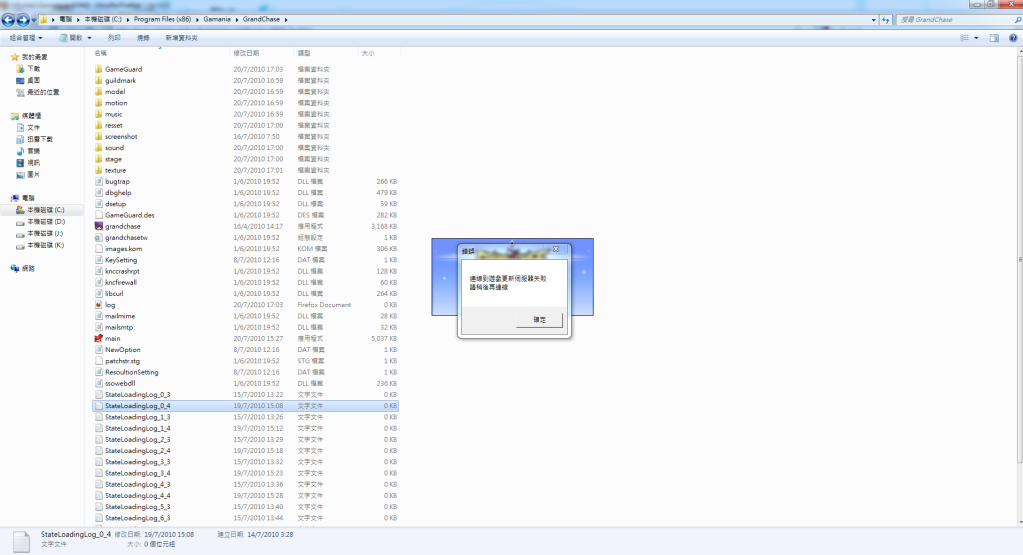The width and height of the screenshot is (1023, 555).
Task: Click the log Firefox document icon
Action: [x=99, y=305]
